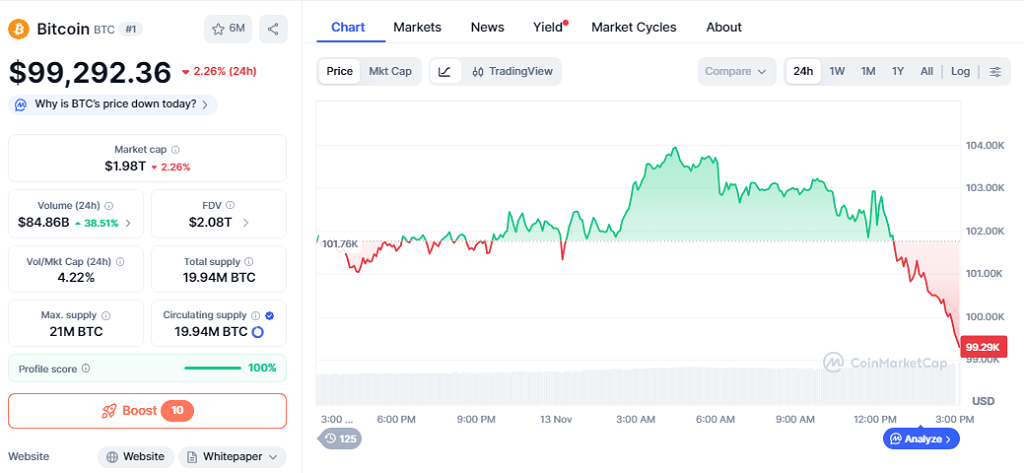The height and width of the screenshot is (473, 1024).
Task: Open the Markets tab
Action: click(417, 27)
